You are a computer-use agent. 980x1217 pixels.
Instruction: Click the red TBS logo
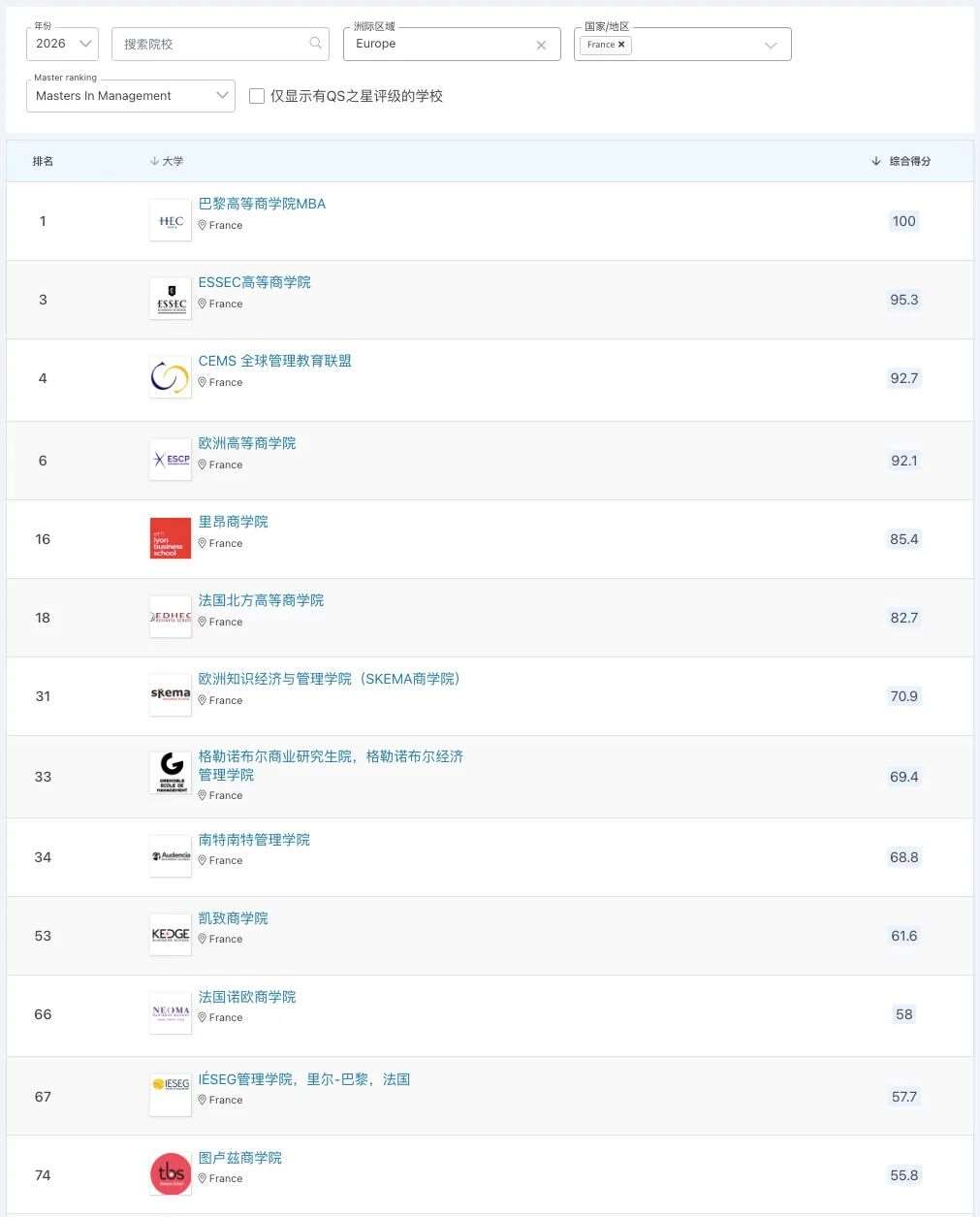click(x=171, y=1175)
